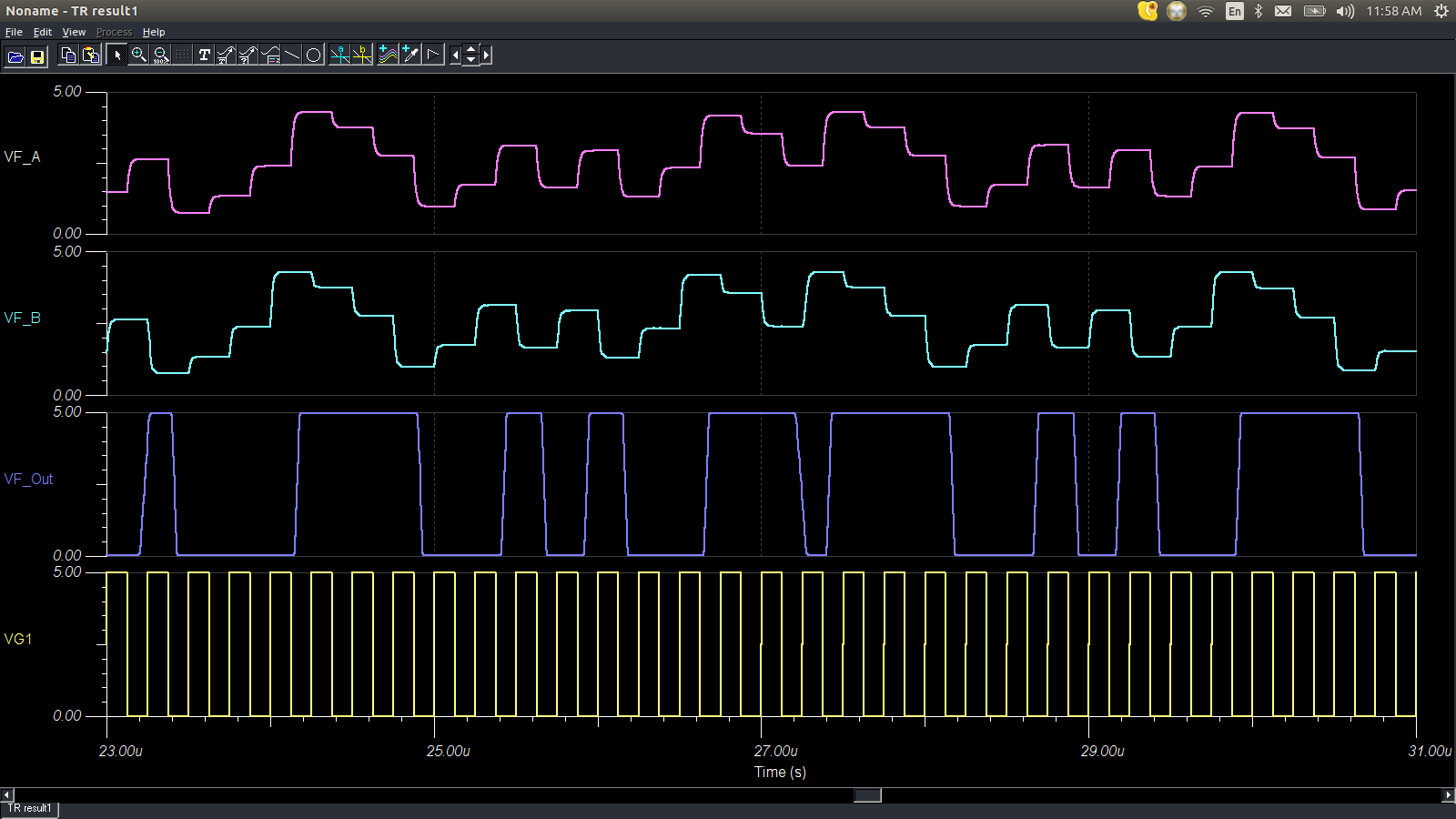Screen dimensions: 1456x819
Task: Select the Text annotation tool
Action: (204, 55)
